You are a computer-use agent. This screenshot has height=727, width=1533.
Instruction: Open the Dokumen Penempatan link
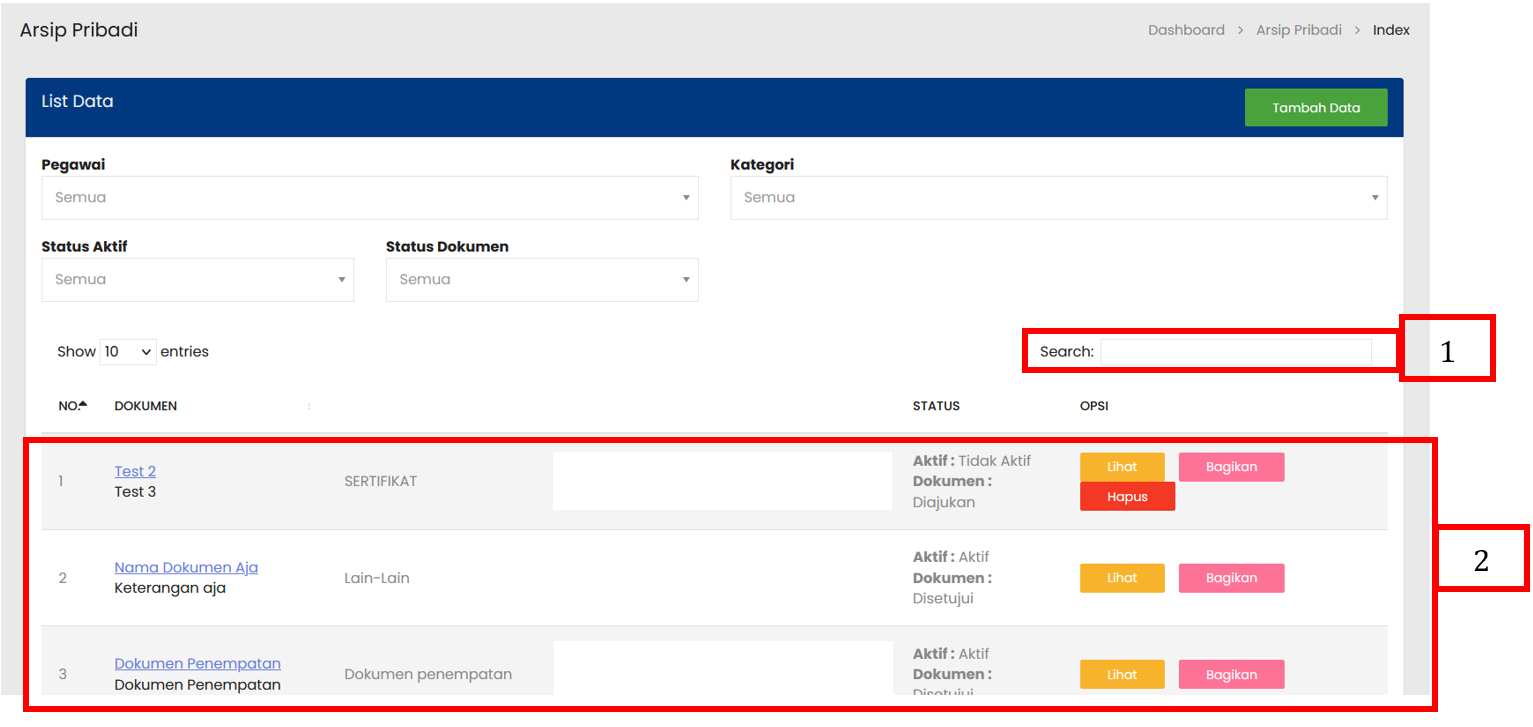click(x=197, y=663)
